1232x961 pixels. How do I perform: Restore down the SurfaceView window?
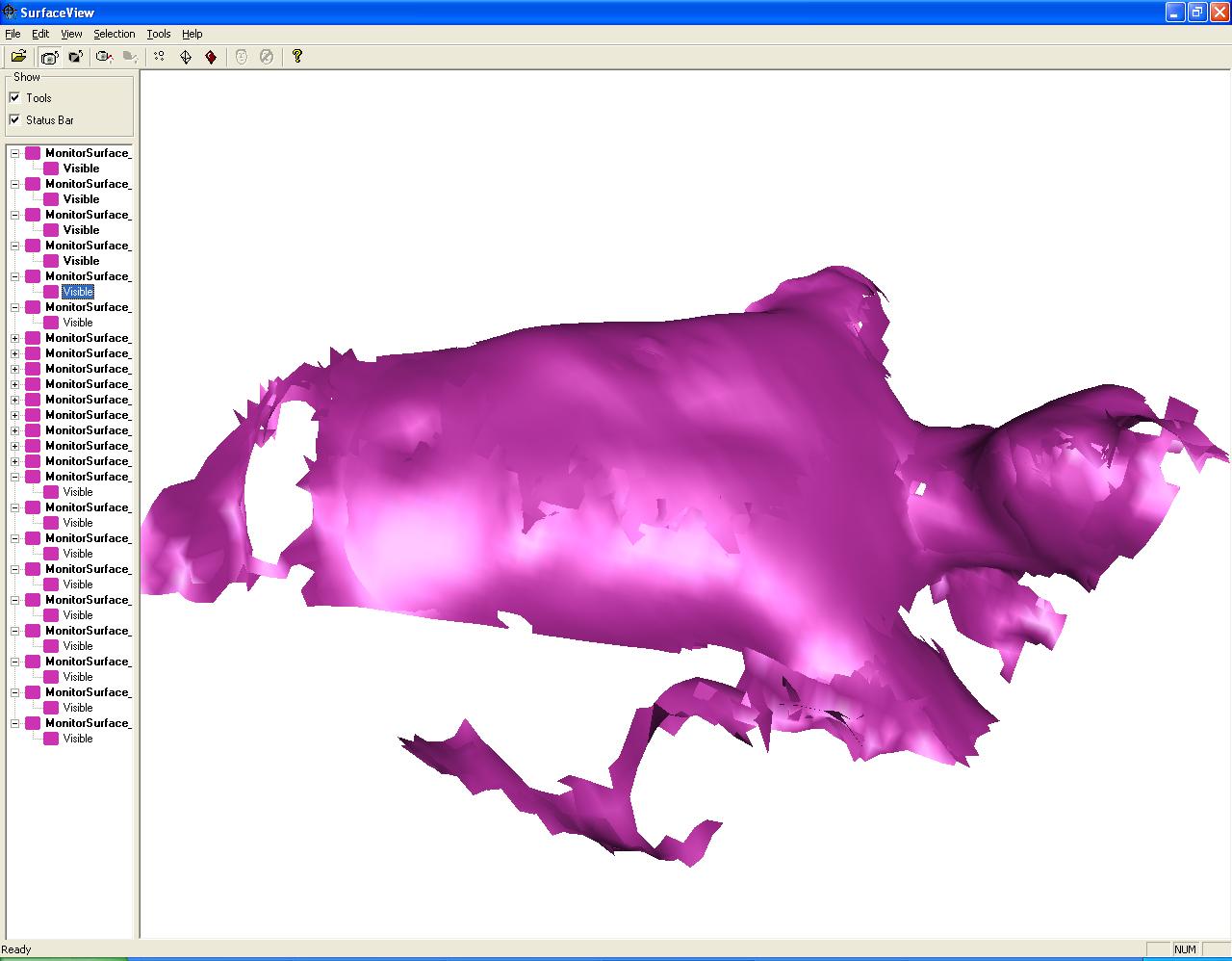1196,13
